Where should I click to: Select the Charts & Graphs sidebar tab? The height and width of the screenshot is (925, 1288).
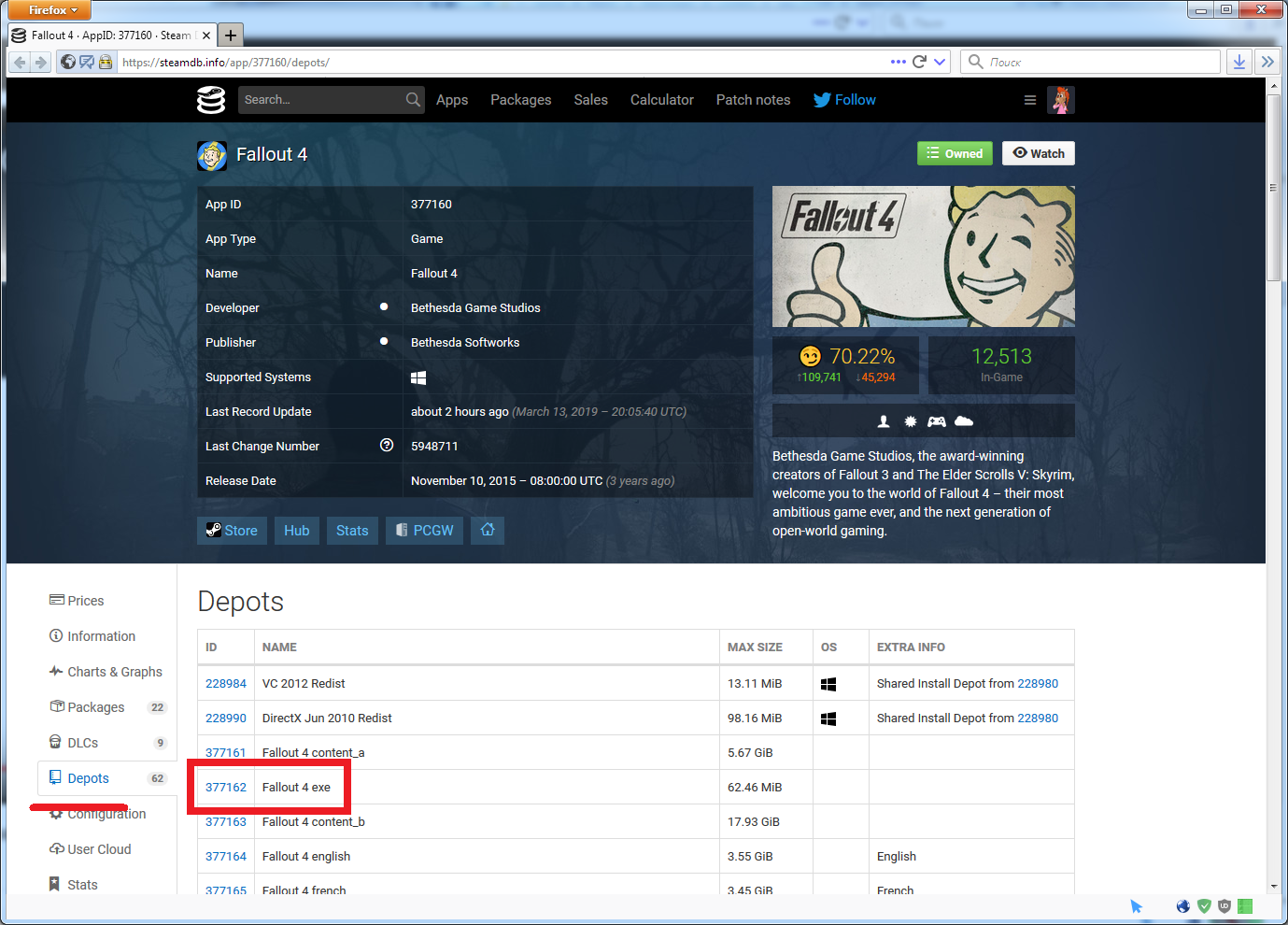[106, 672]
